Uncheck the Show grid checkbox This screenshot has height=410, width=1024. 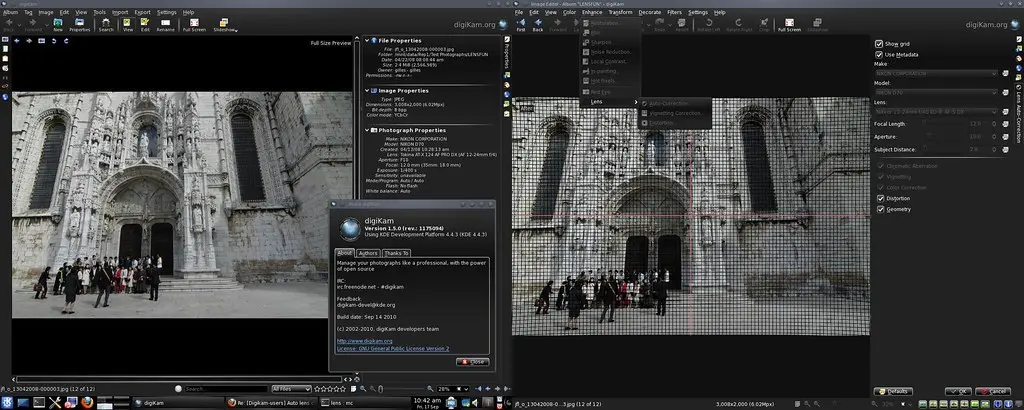878,44
